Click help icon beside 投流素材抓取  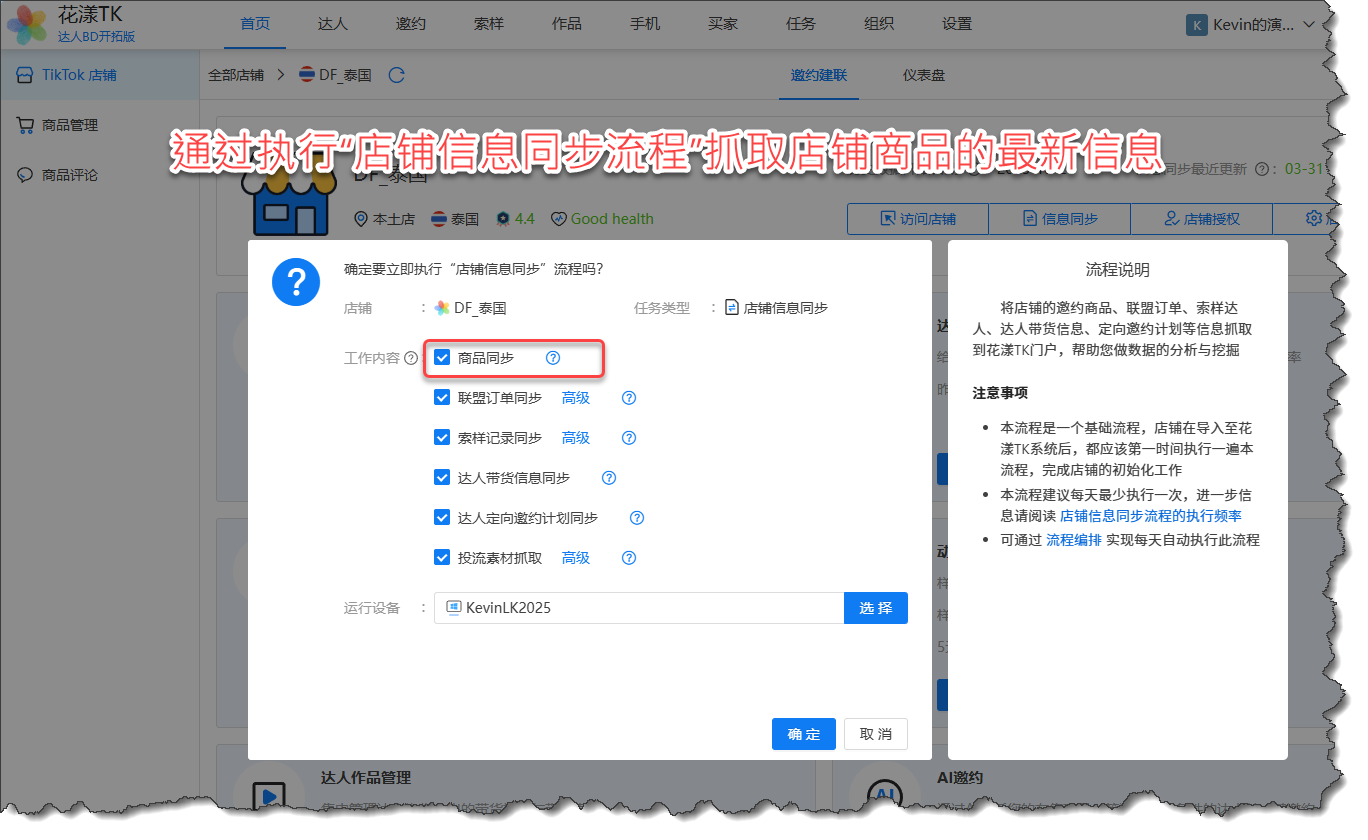point(629,558)
